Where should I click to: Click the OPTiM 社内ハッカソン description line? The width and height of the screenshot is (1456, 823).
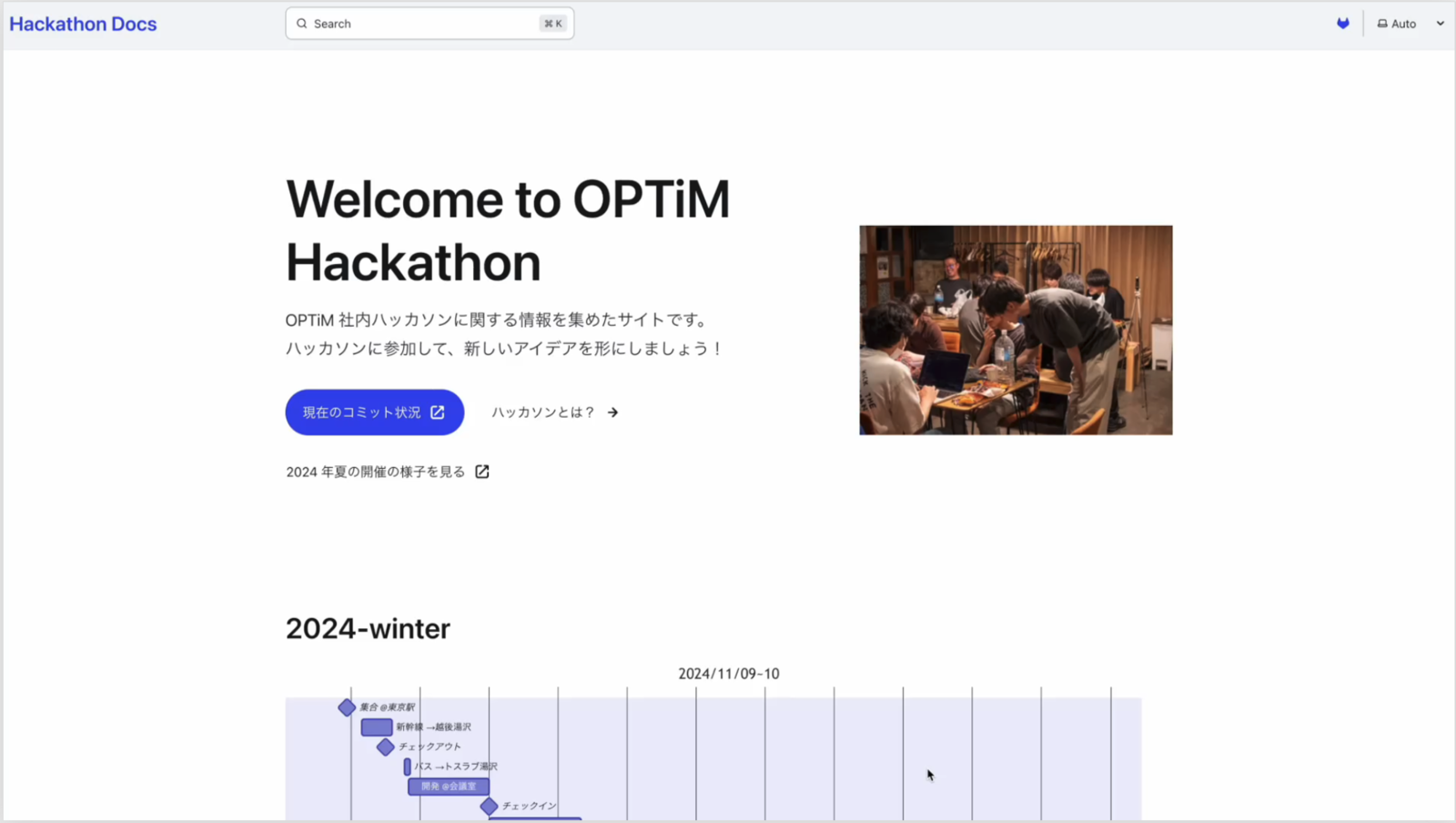tap(497, 320)
